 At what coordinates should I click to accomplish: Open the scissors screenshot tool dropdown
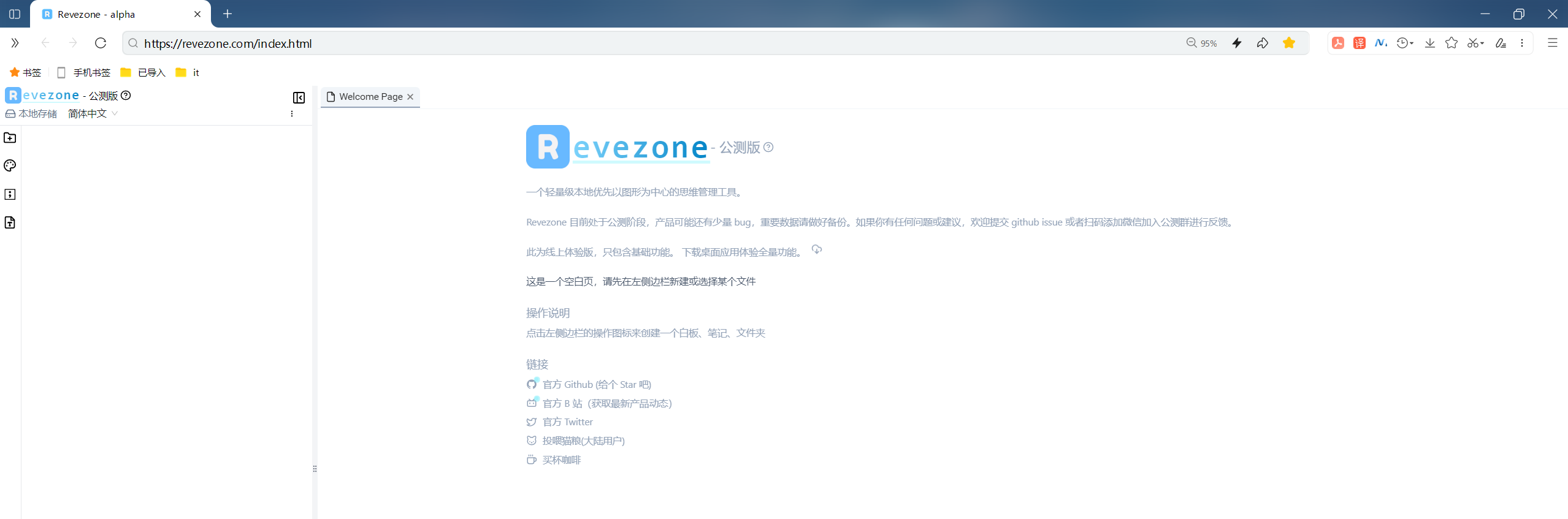coord(1475,43)
